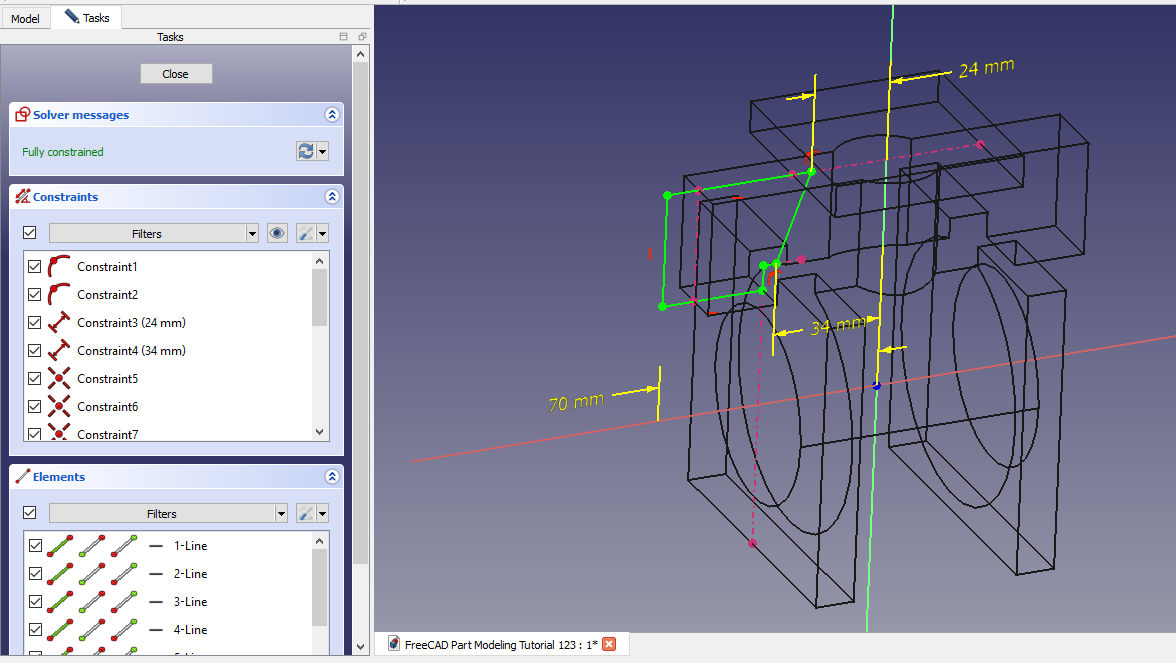This screenshot has height=663, width=1176.
Task: Click the Elements settings tools icon
Action: [x=307, y=513]
